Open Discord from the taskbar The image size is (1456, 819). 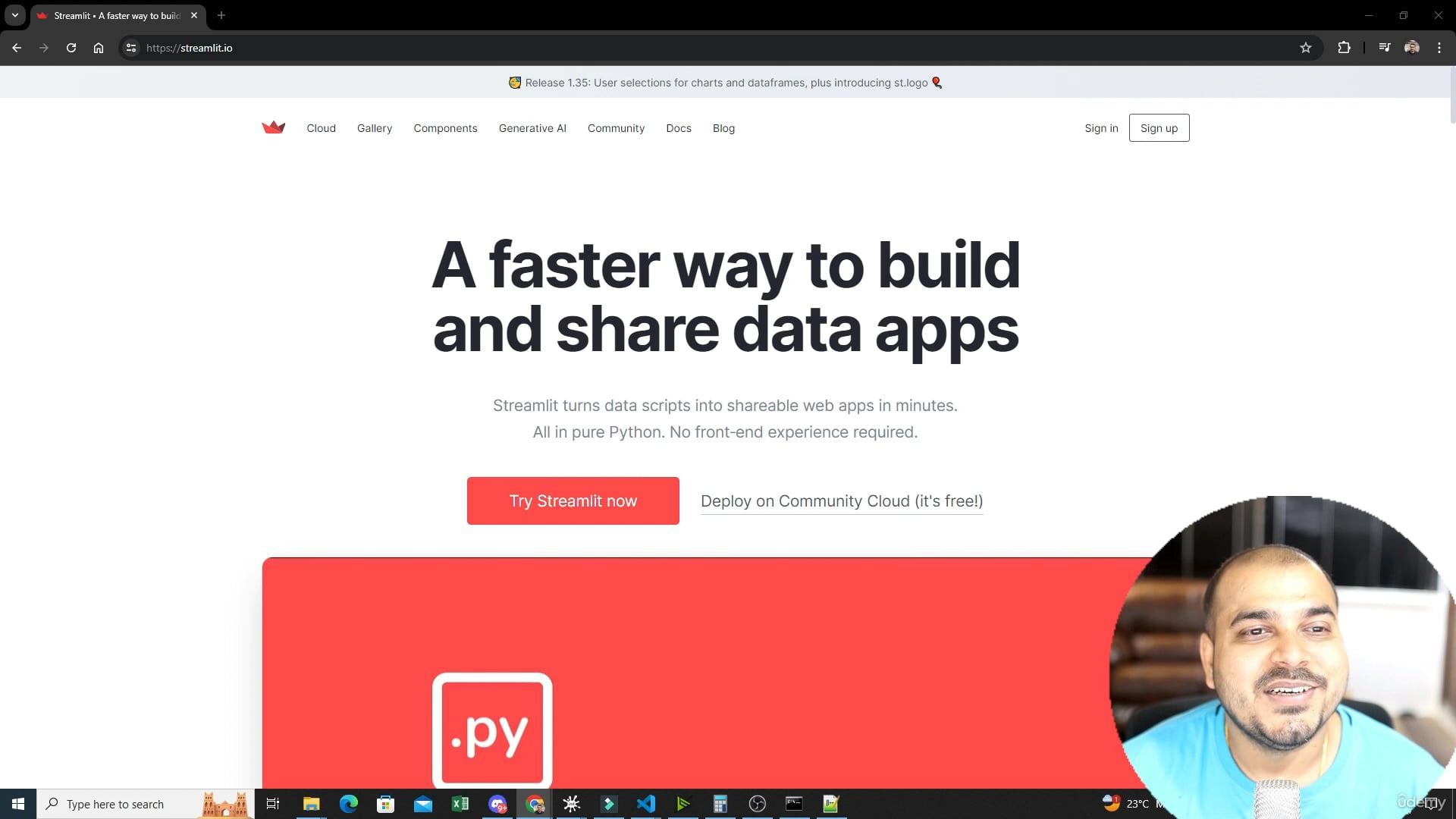497,804
